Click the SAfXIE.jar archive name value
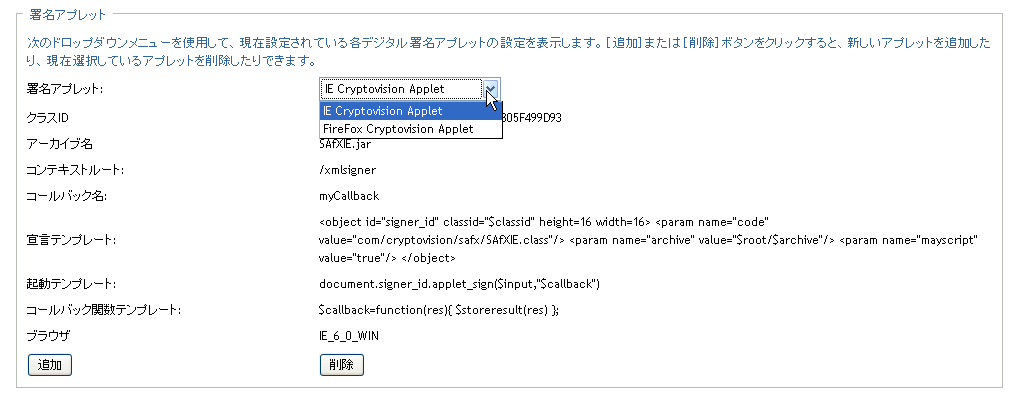The image size is (1016, 398). pos(345,144)
